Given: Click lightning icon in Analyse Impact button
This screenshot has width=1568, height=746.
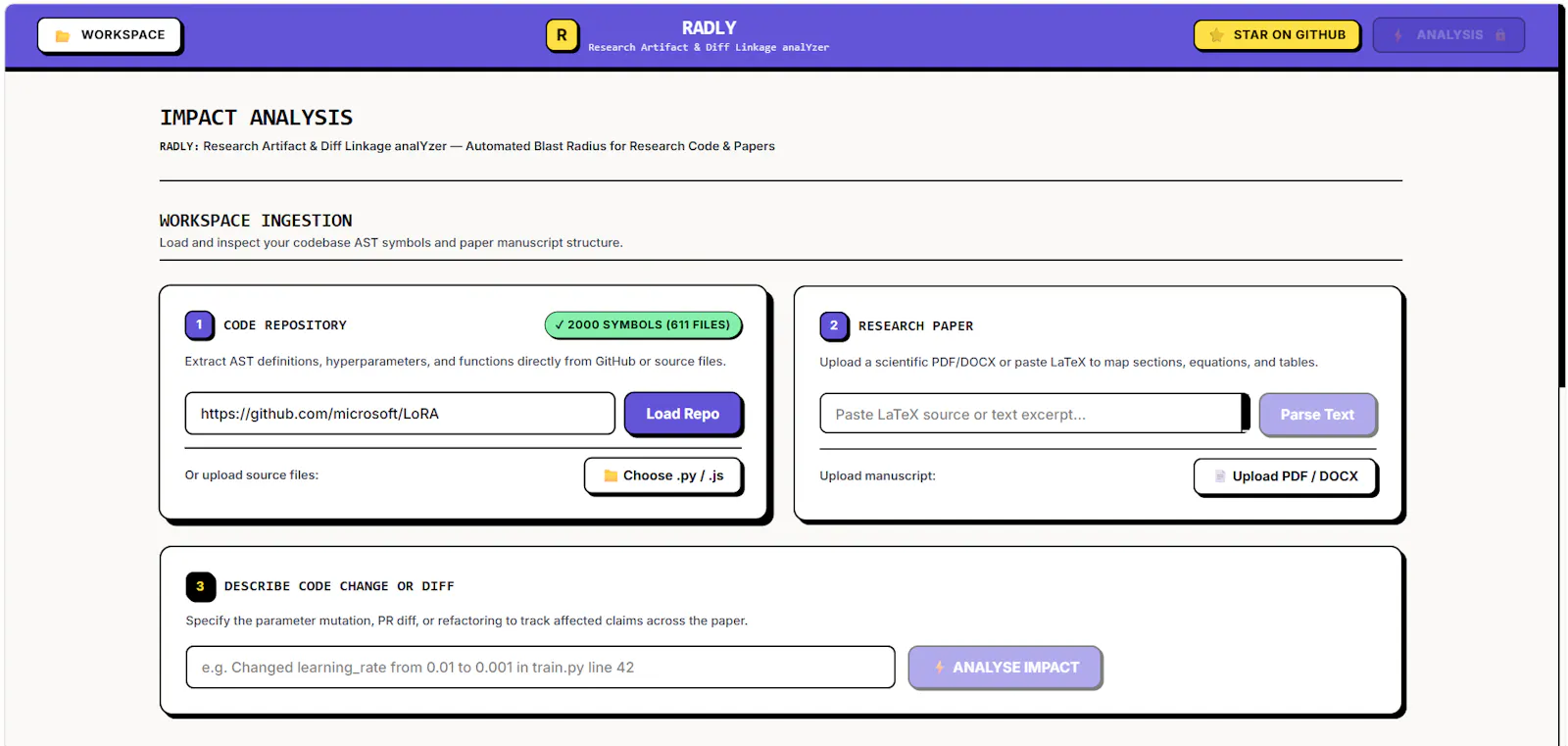Looking at the screenshot, I should pos(939,668).
